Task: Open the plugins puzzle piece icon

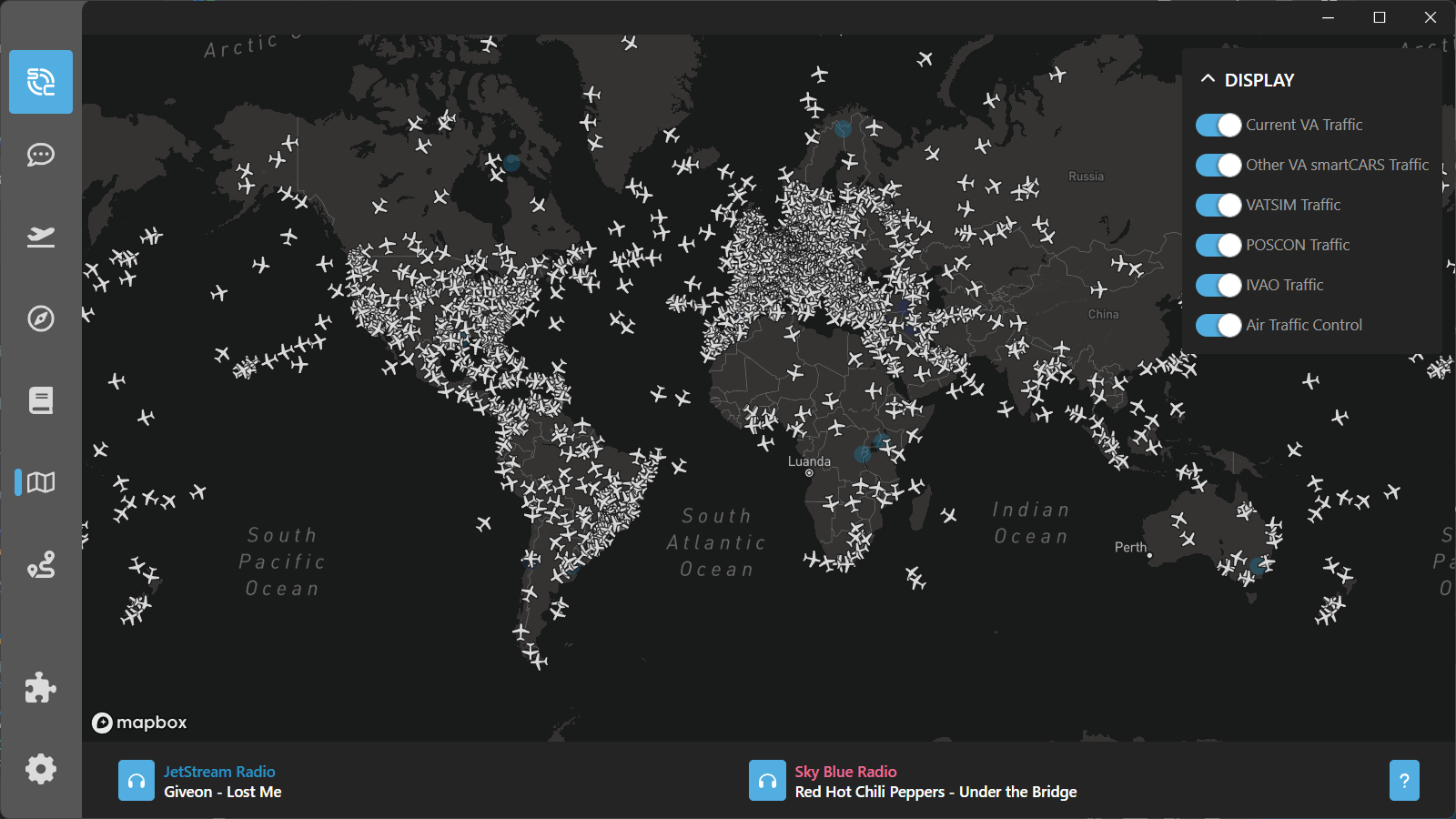Action: click(x=41, y=688)
